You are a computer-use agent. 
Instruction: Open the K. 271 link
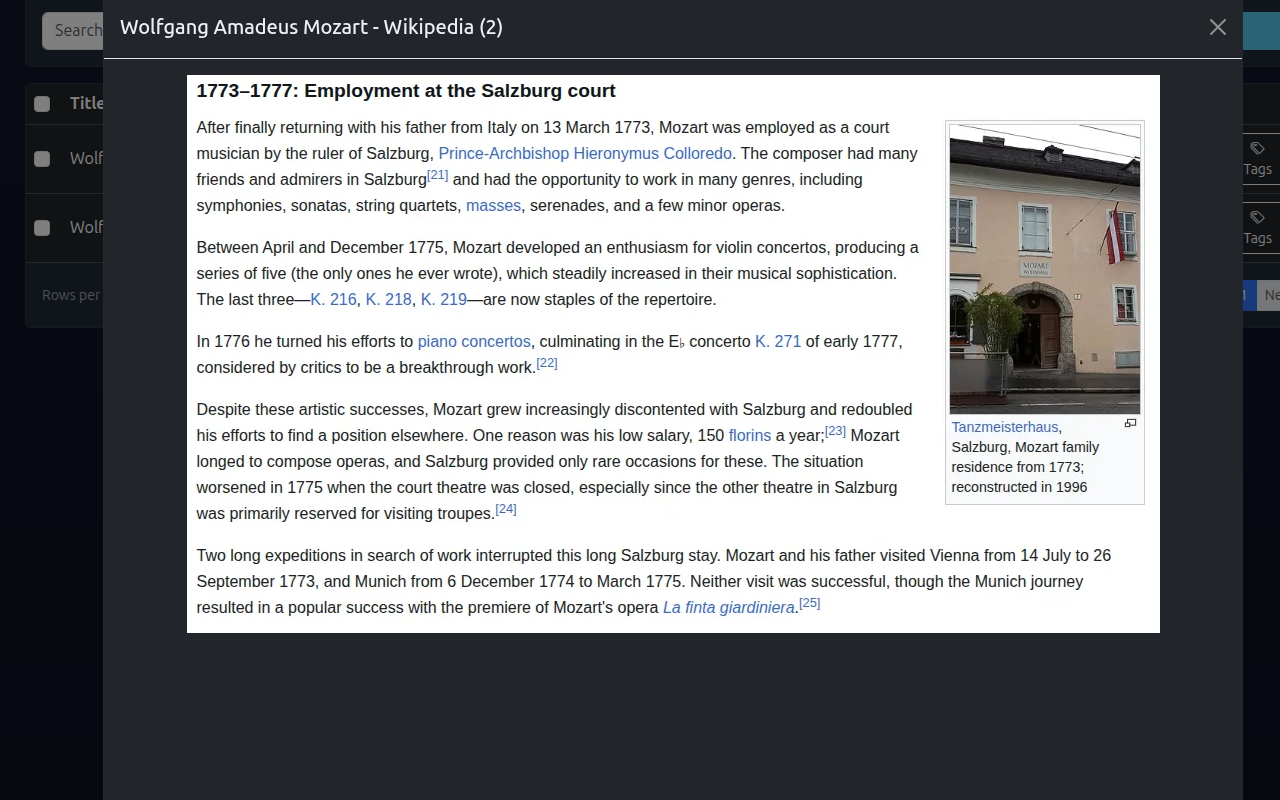click(x=778, y=341)
